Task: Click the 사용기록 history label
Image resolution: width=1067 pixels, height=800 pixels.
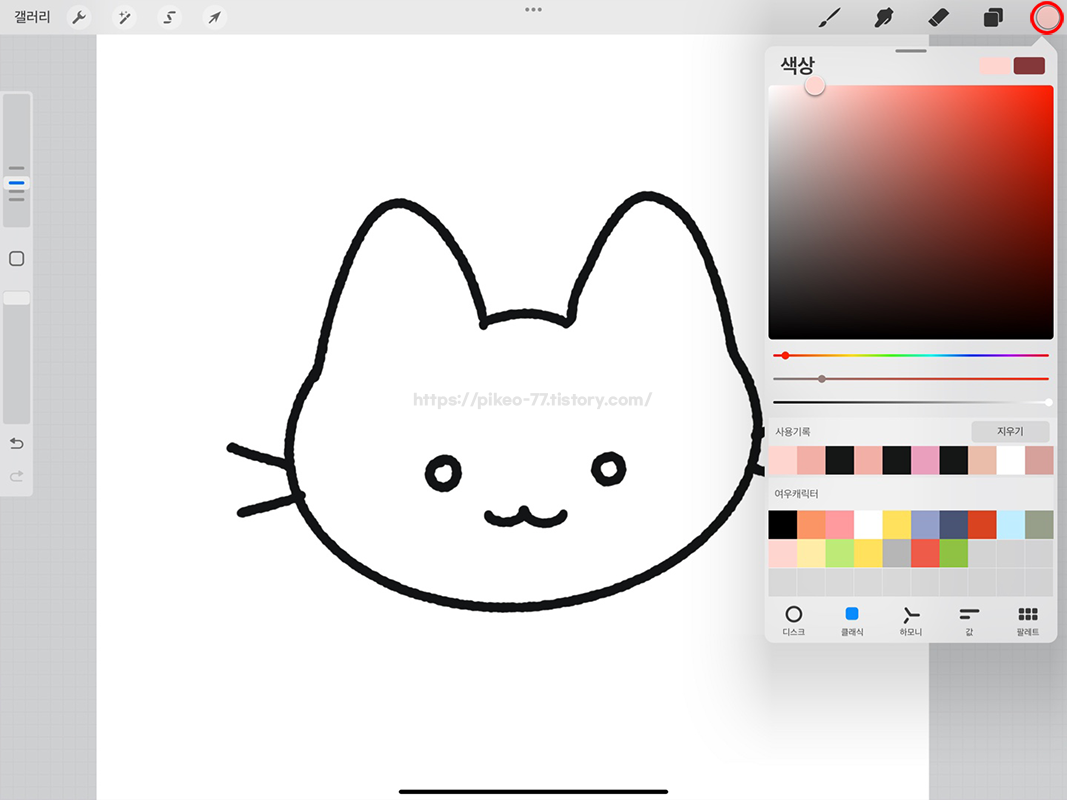Action: click(793, 431)
